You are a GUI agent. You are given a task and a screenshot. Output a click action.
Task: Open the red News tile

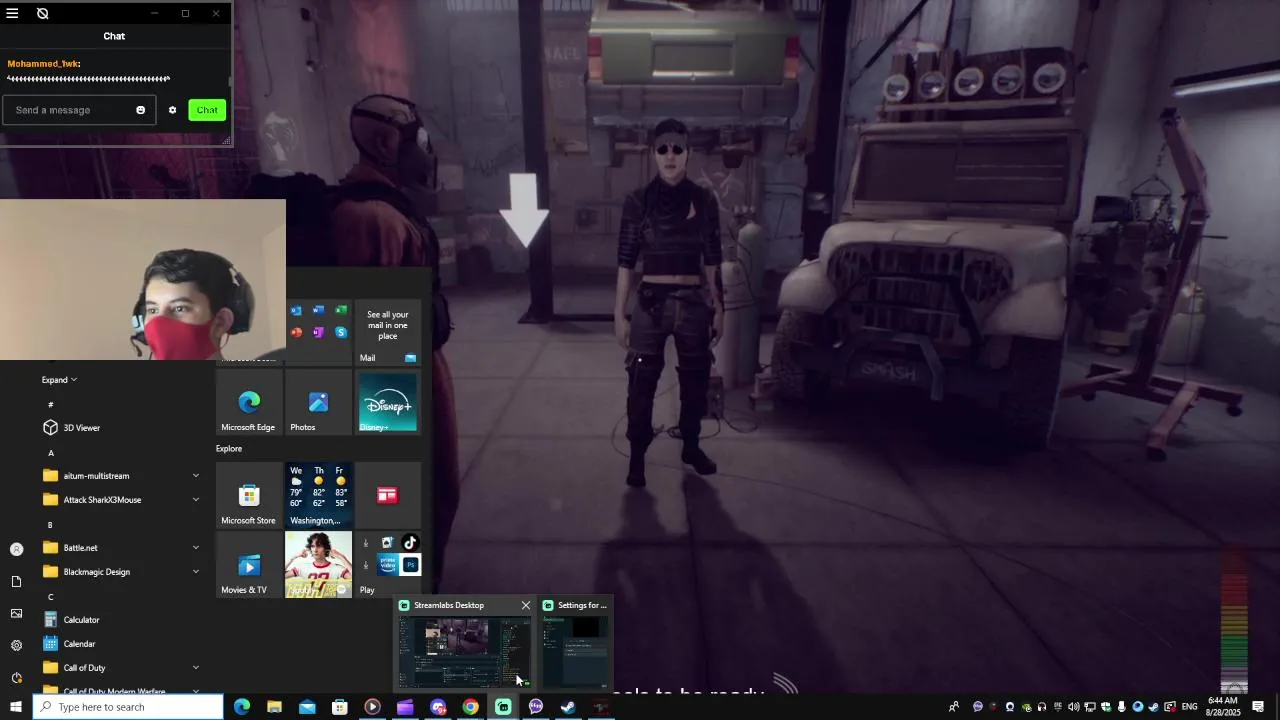point(388,496)
